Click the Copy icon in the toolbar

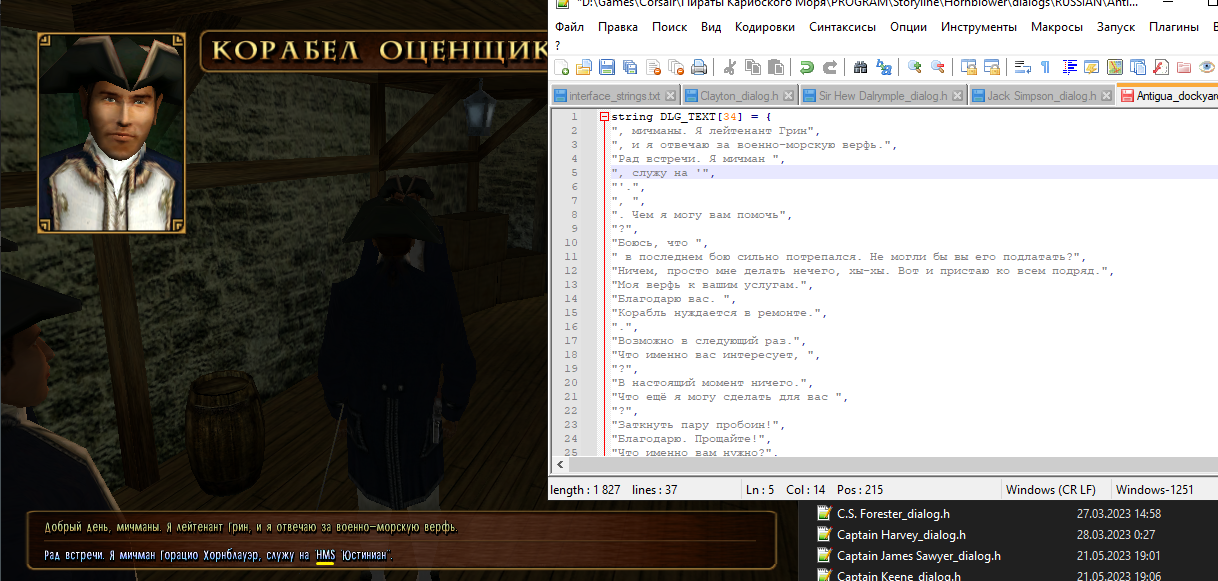[752, 68]
